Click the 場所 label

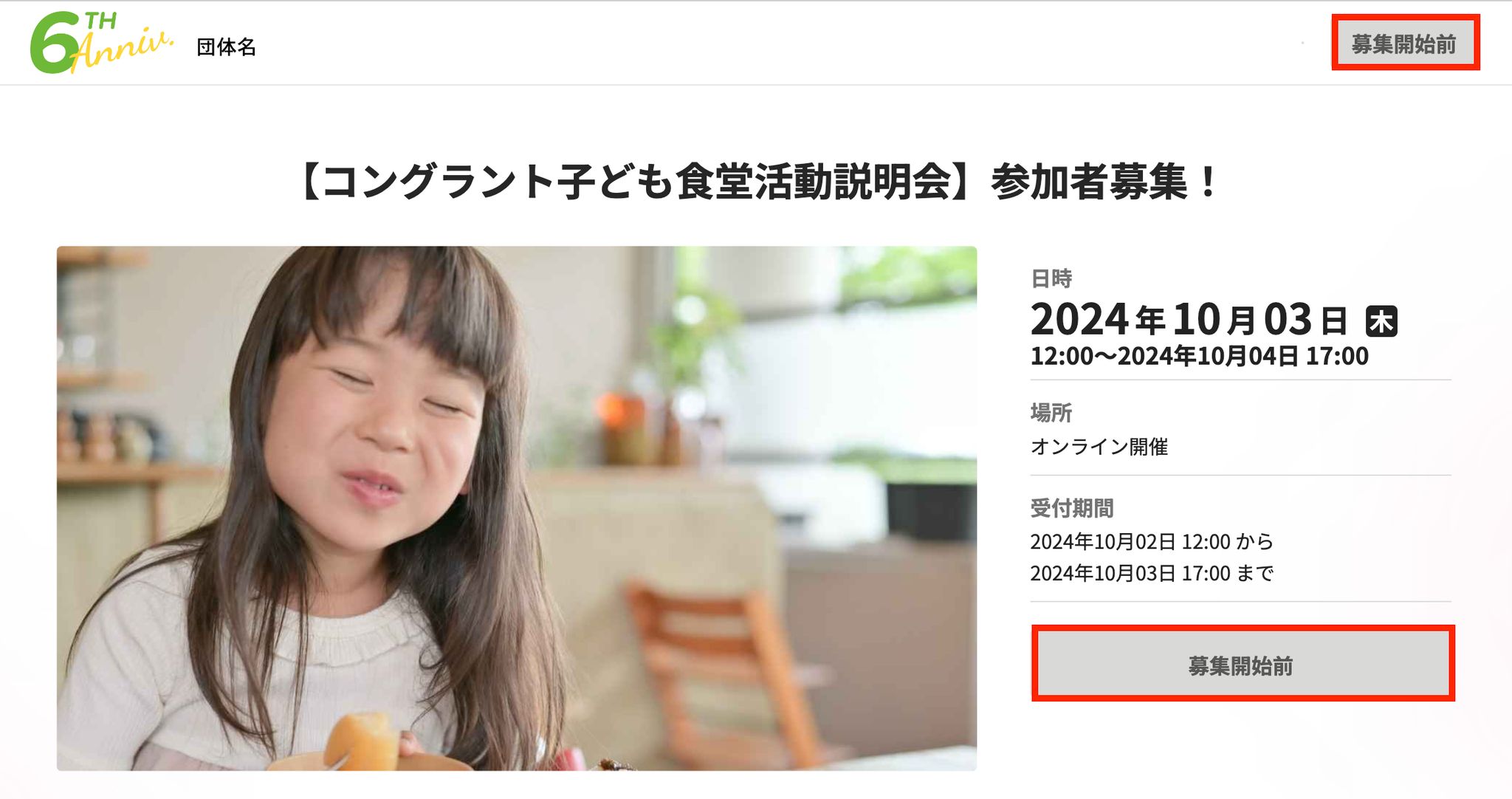(x=1051, y=412)
